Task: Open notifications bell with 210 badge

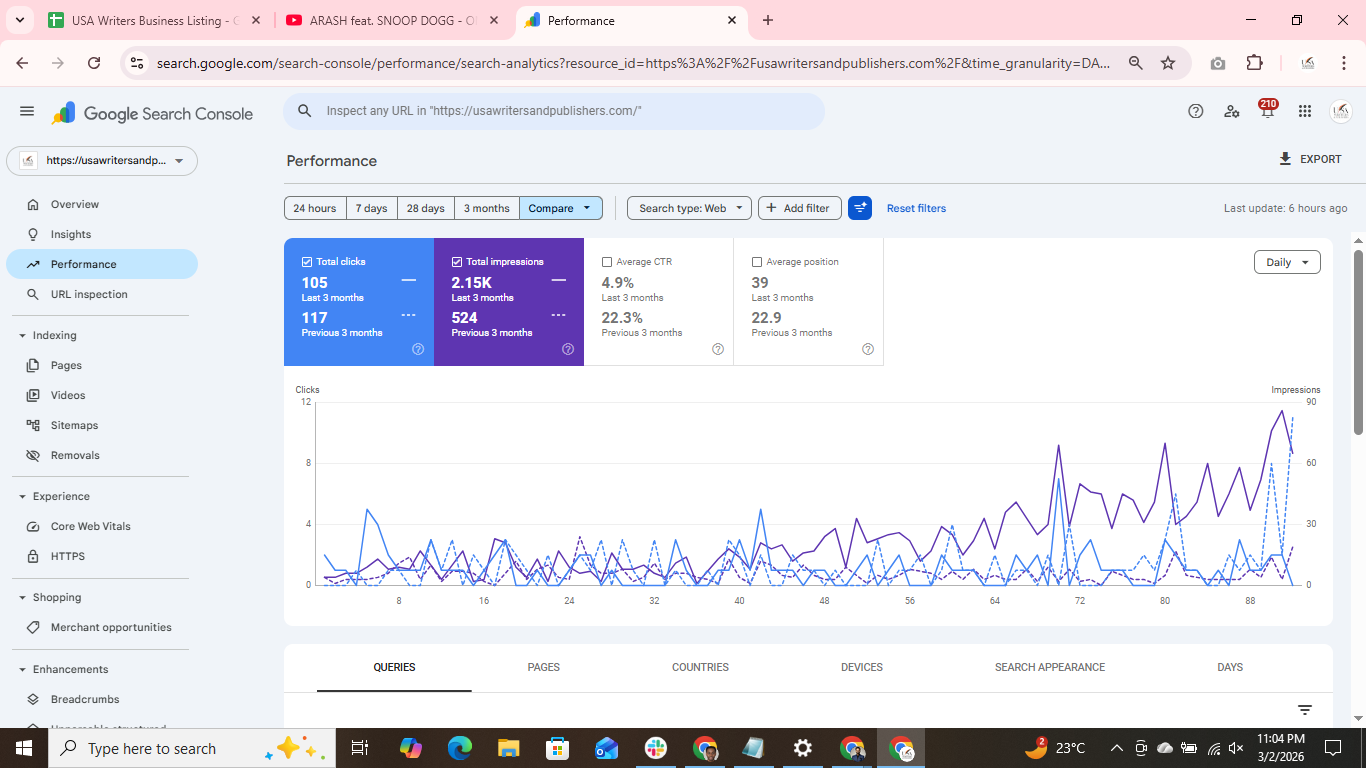Action: coord(1267,110)
